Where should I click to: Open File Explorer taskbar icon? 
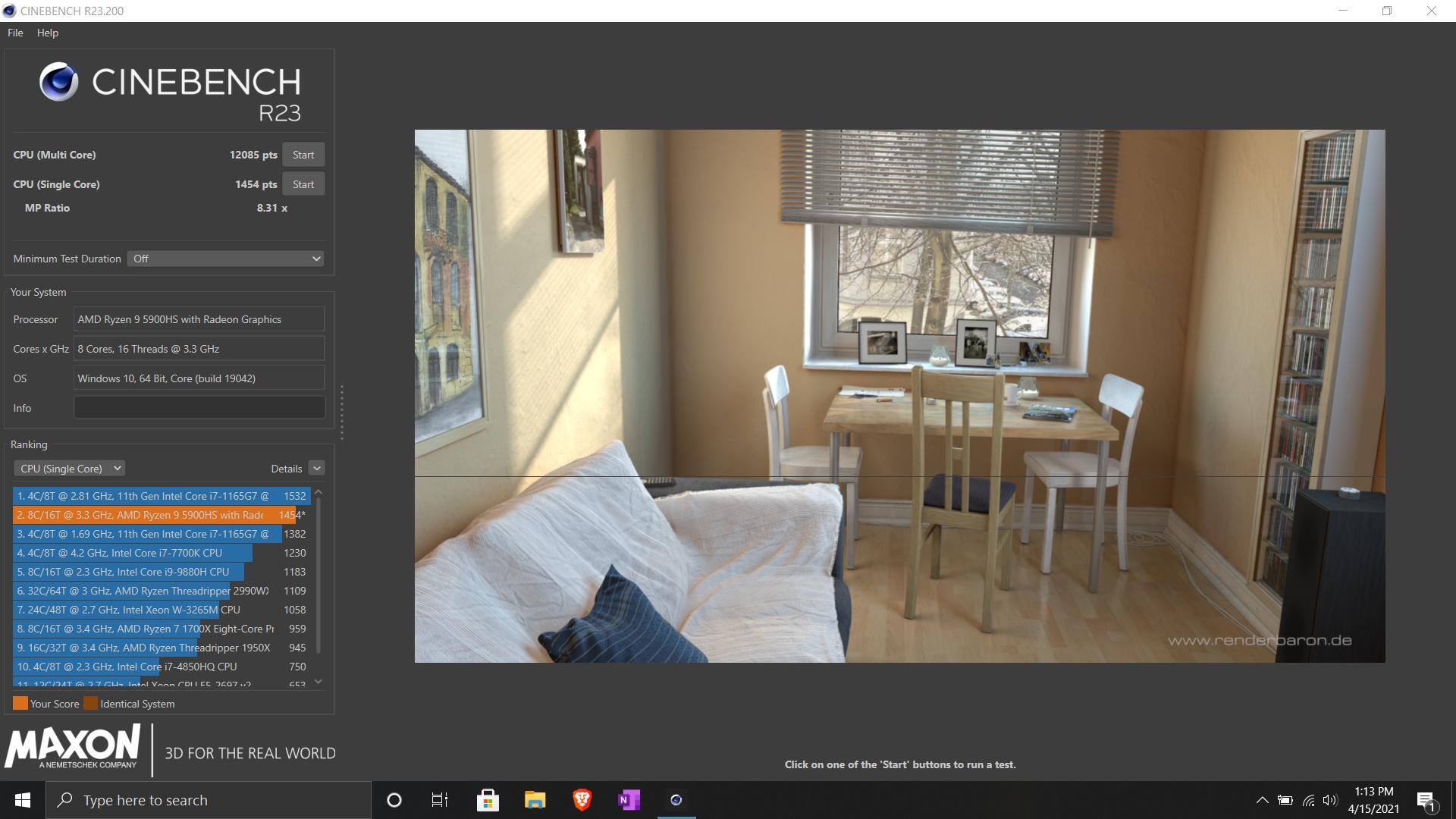[535, 800]
